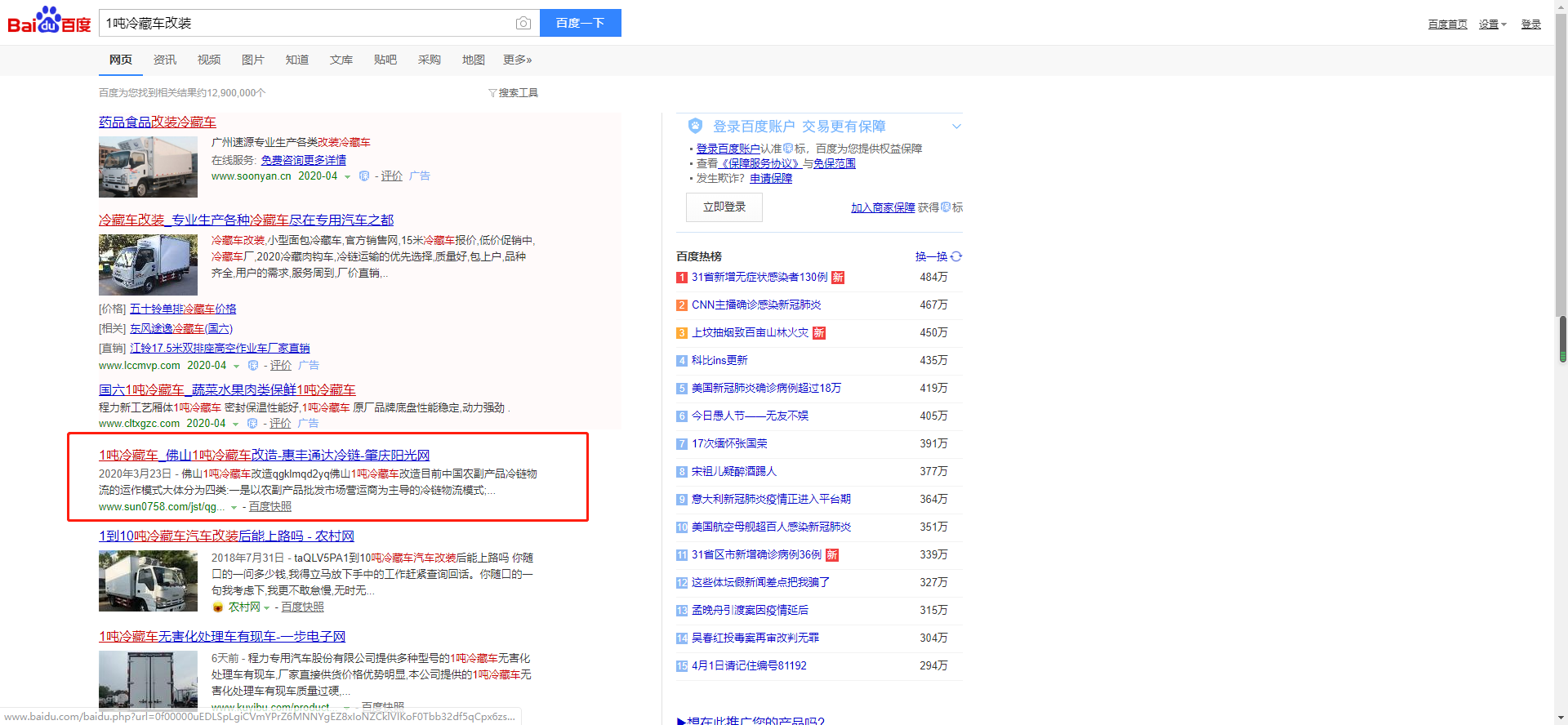Open result 1到10吨冷藏车汽车改装后能上路吗

(x=226, y=536)
